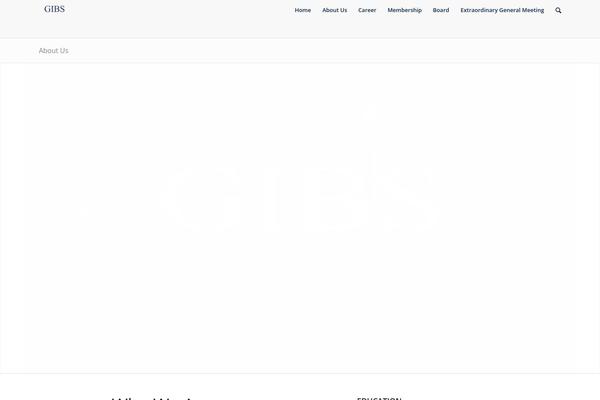Click the About Us page title
Screen dimensions: 600x400
click(x=54, y=51)
